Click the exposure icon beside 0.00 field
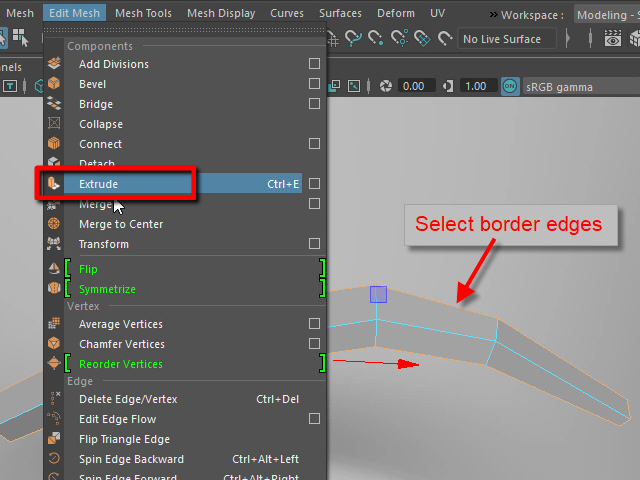The image size is (640, 480). point(387,87)
